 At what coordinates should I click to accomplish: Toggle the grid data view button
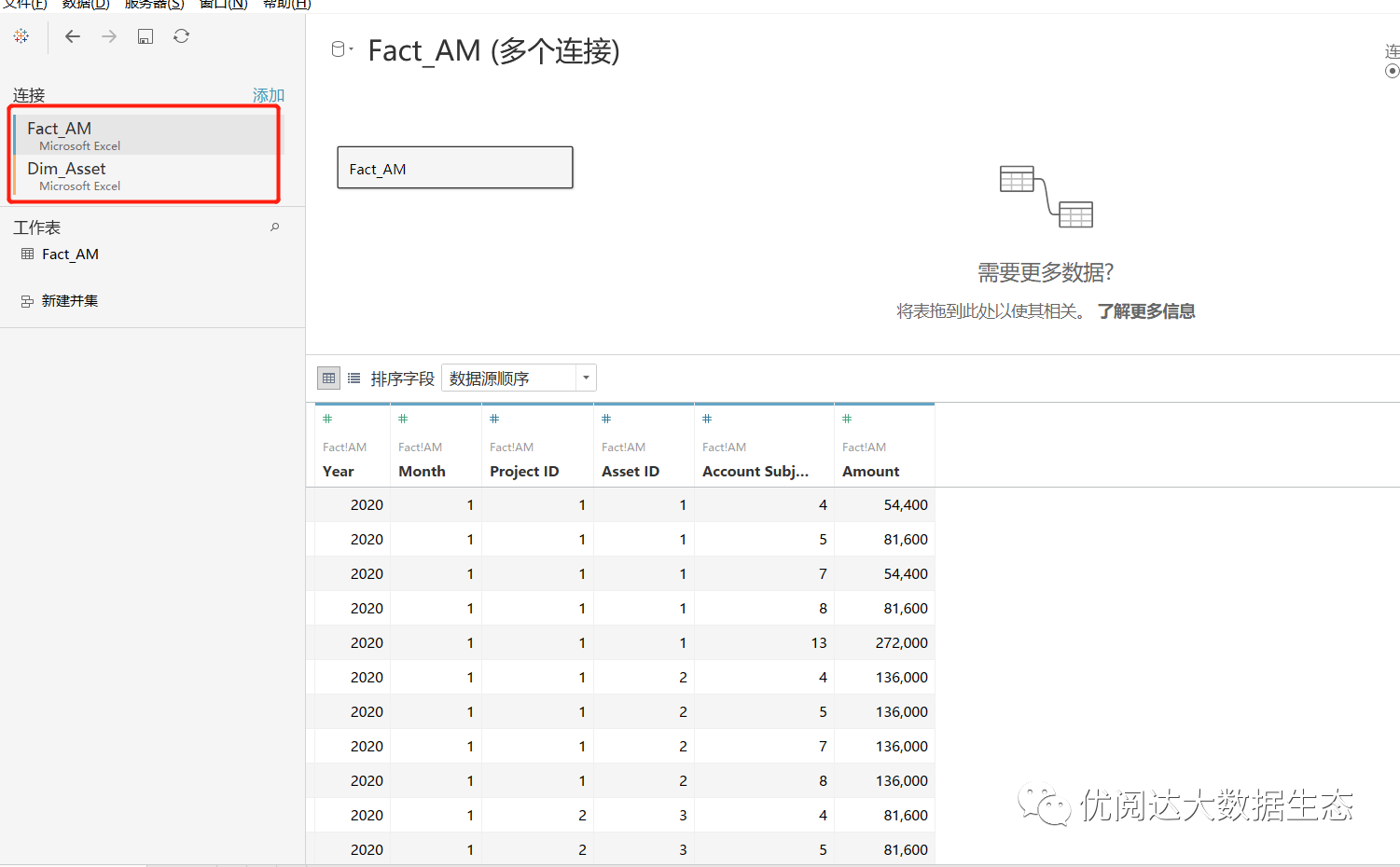(328, 378)
